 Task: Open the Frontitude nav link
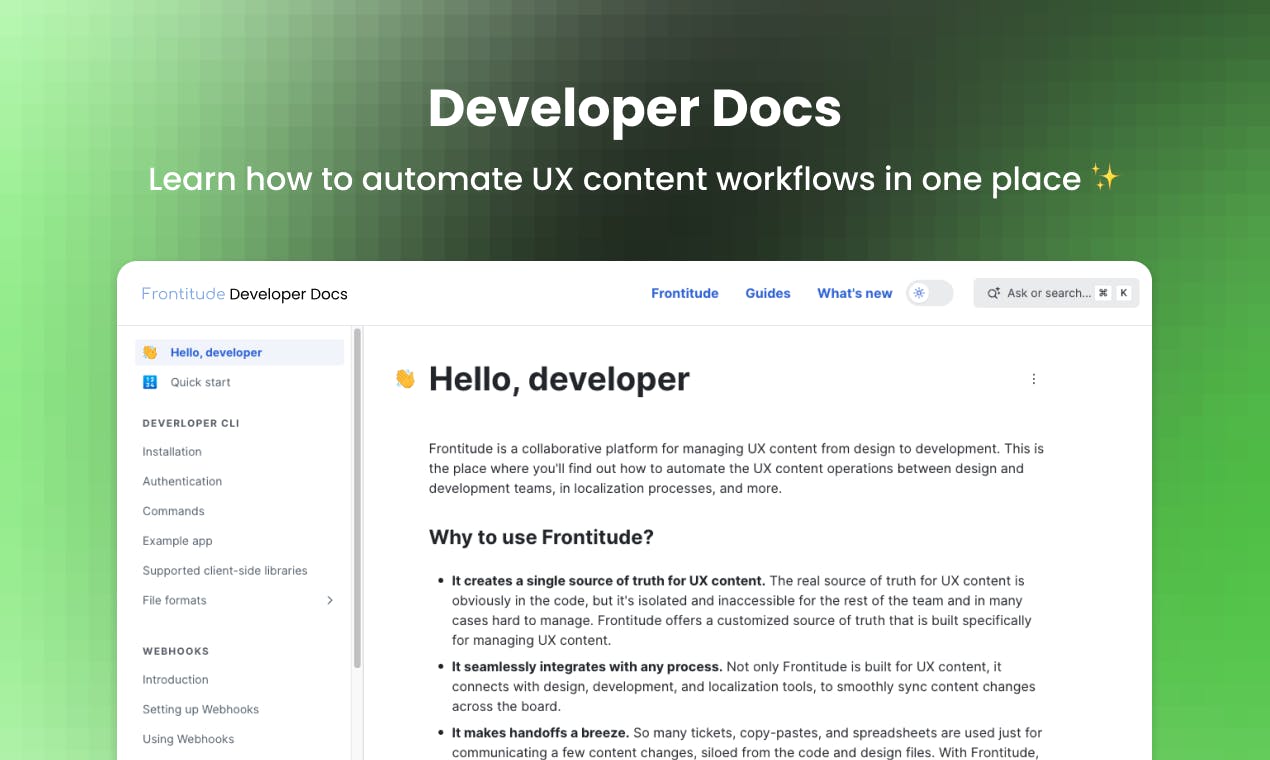pyautogui.click(x=685, y=293)
